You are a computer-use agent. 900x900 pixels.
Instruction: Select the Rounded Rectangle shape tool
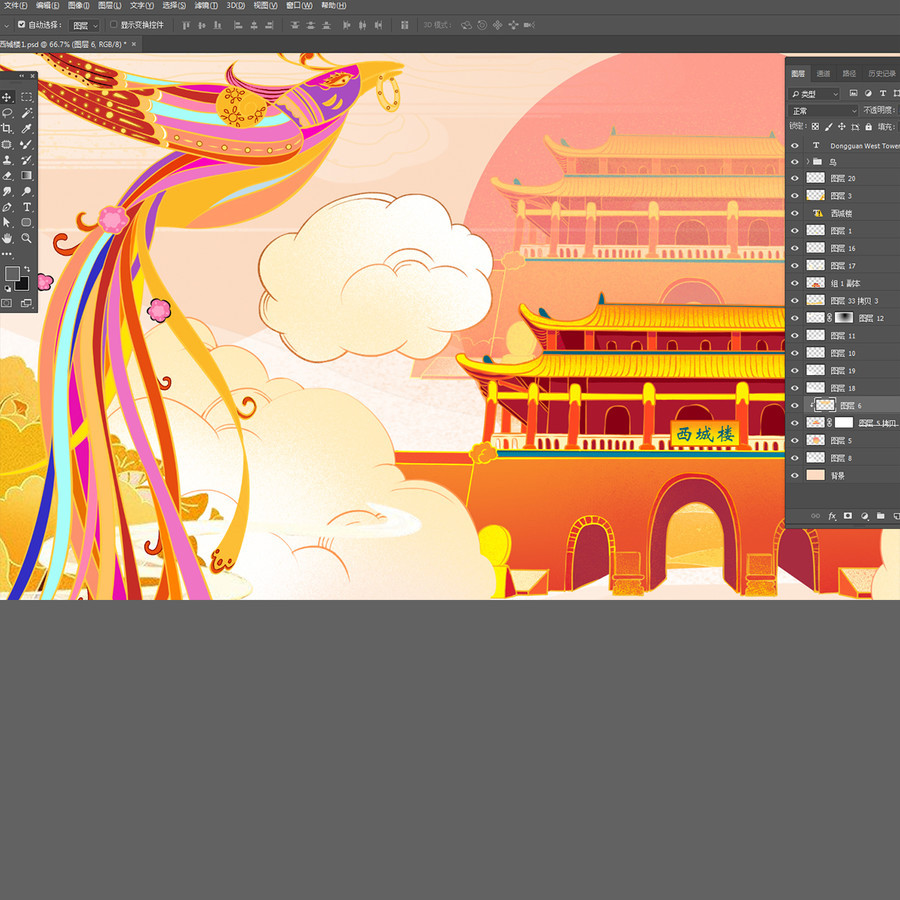pyautogui.click(x=26, y=223)
